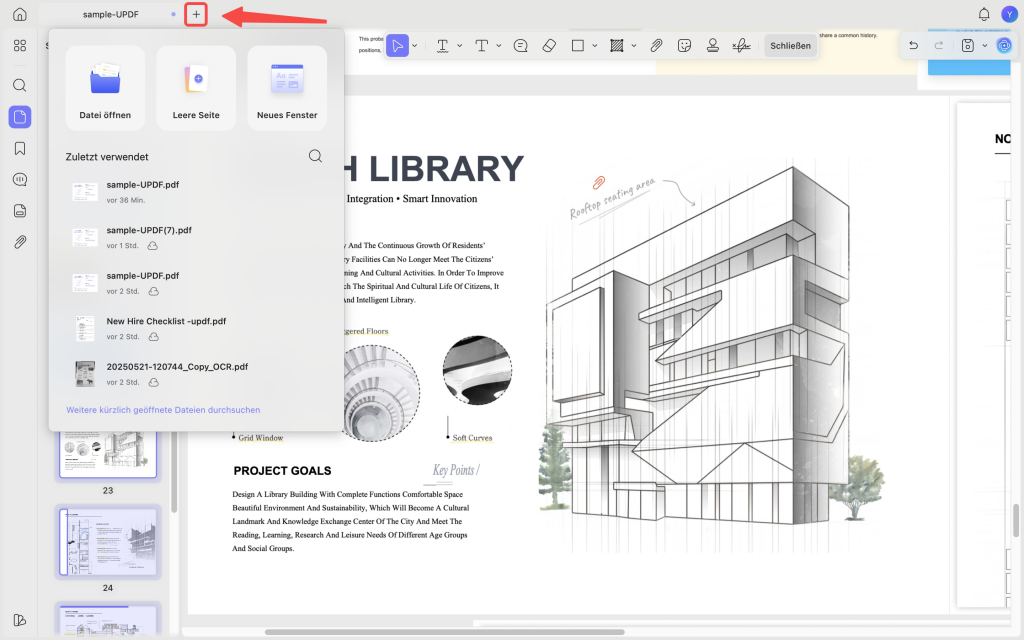Switch to the sample-UPDF tab
Image resolution: width=1024 pixels, height=640 pixels.
click(110, 14)
